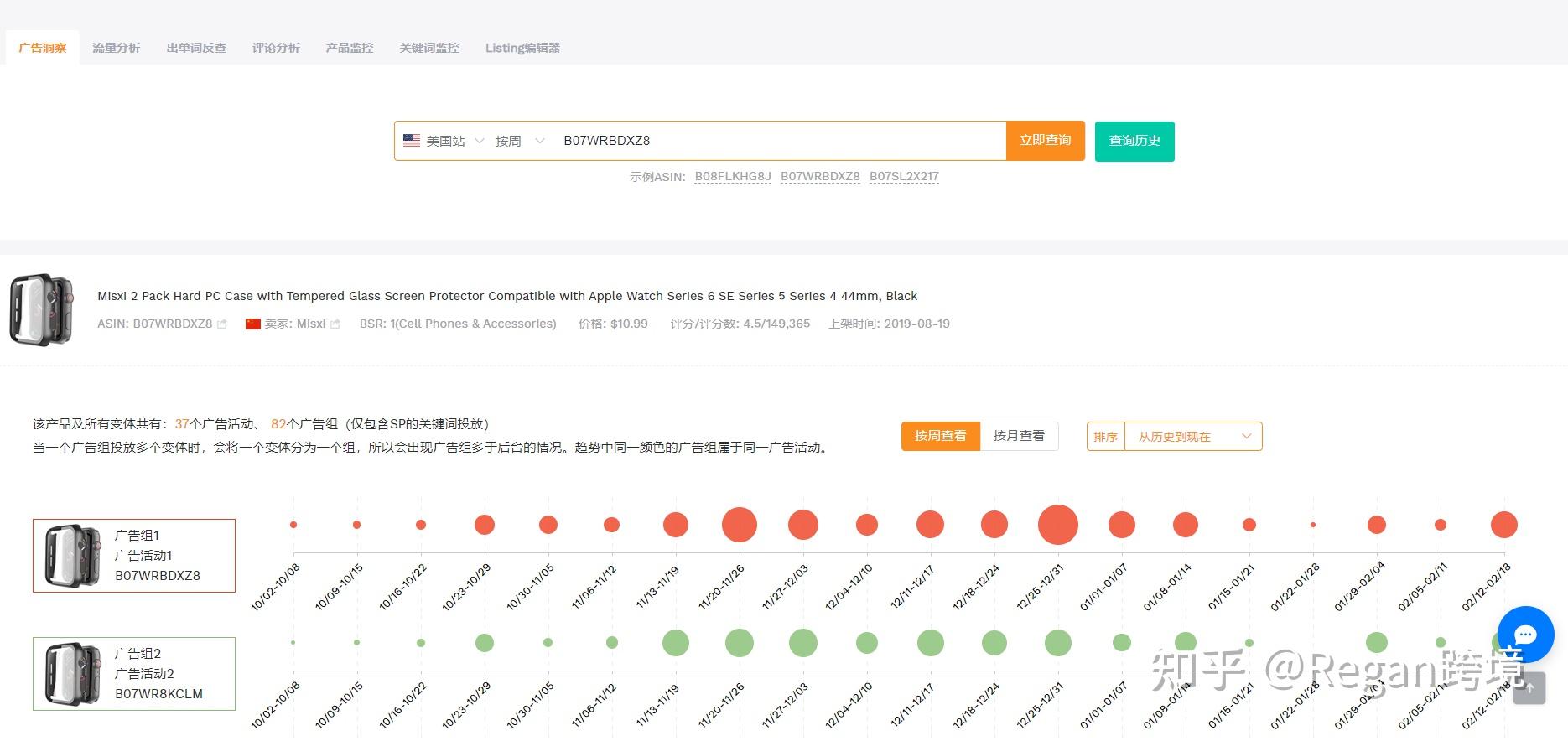Toggle 按月查看 view
The image size is (1568, 741).
click(1019, 436)
